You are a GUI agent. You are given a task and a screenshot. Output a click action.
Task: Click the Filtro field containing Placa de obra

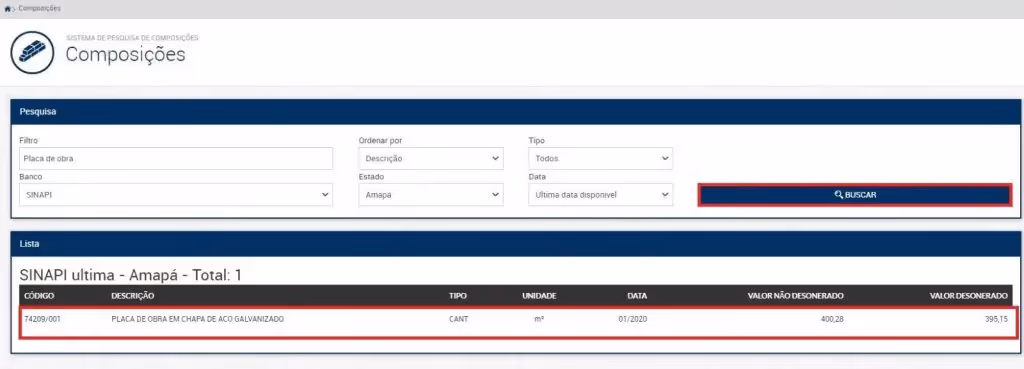[176, 159]
